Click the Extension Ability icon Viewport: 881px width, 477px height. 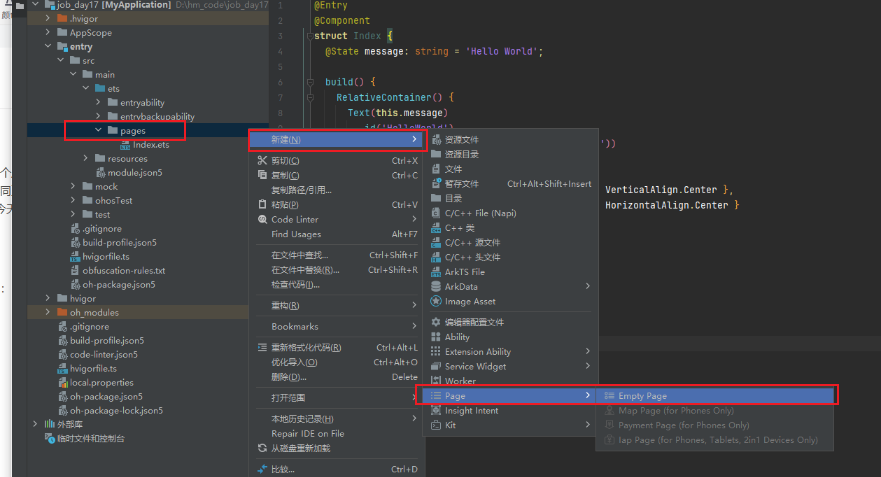pyautogui.click(x=435, y=351)
